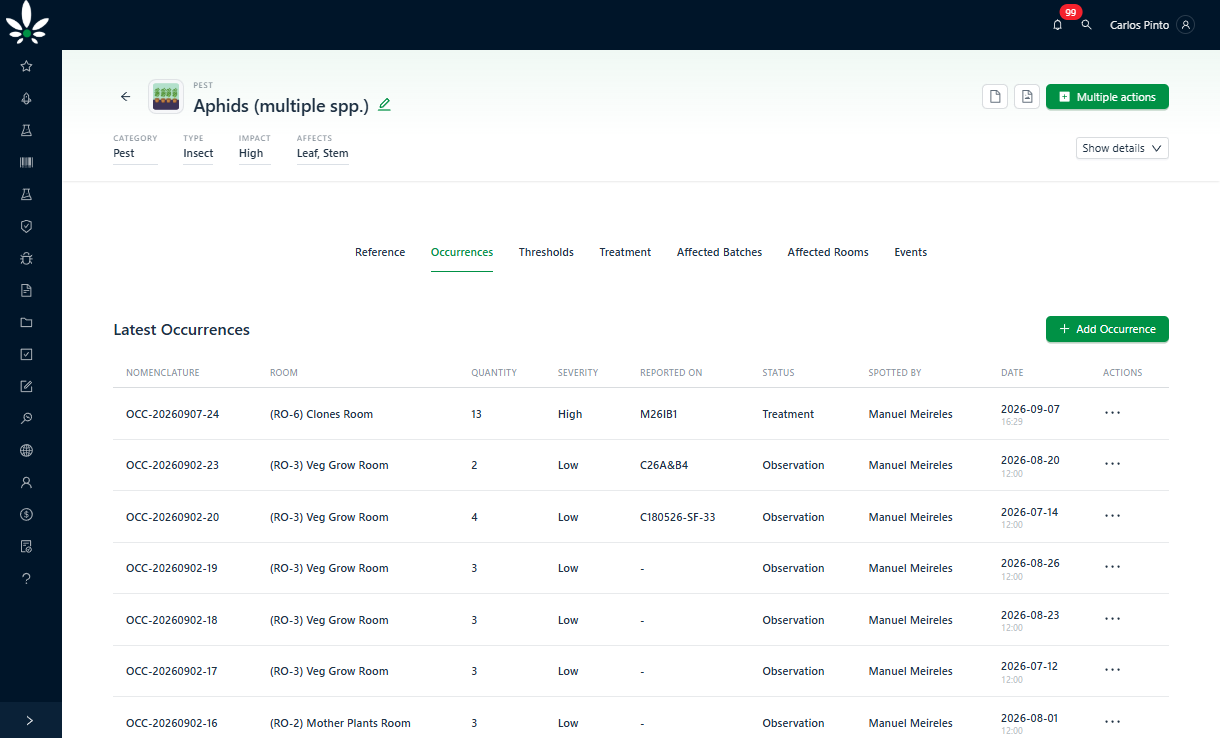This screenshot has width=1220, height=738.
Task: Click the search magnifier in the top bar
Action: (1086, 25)
